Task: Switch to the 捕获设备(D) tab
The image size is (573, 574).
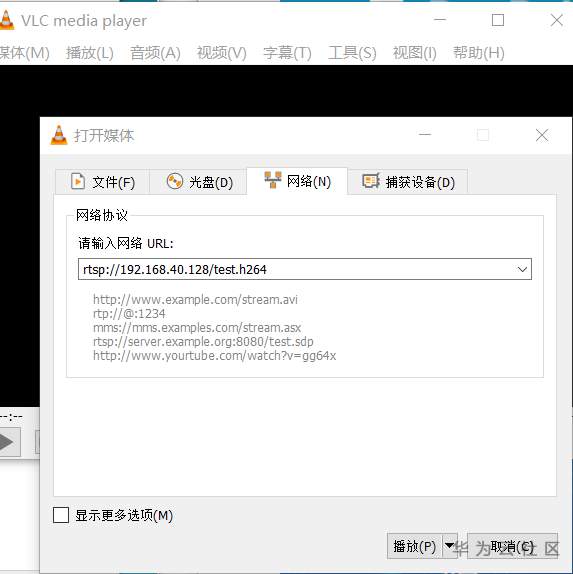Action: tap(408, 182)
